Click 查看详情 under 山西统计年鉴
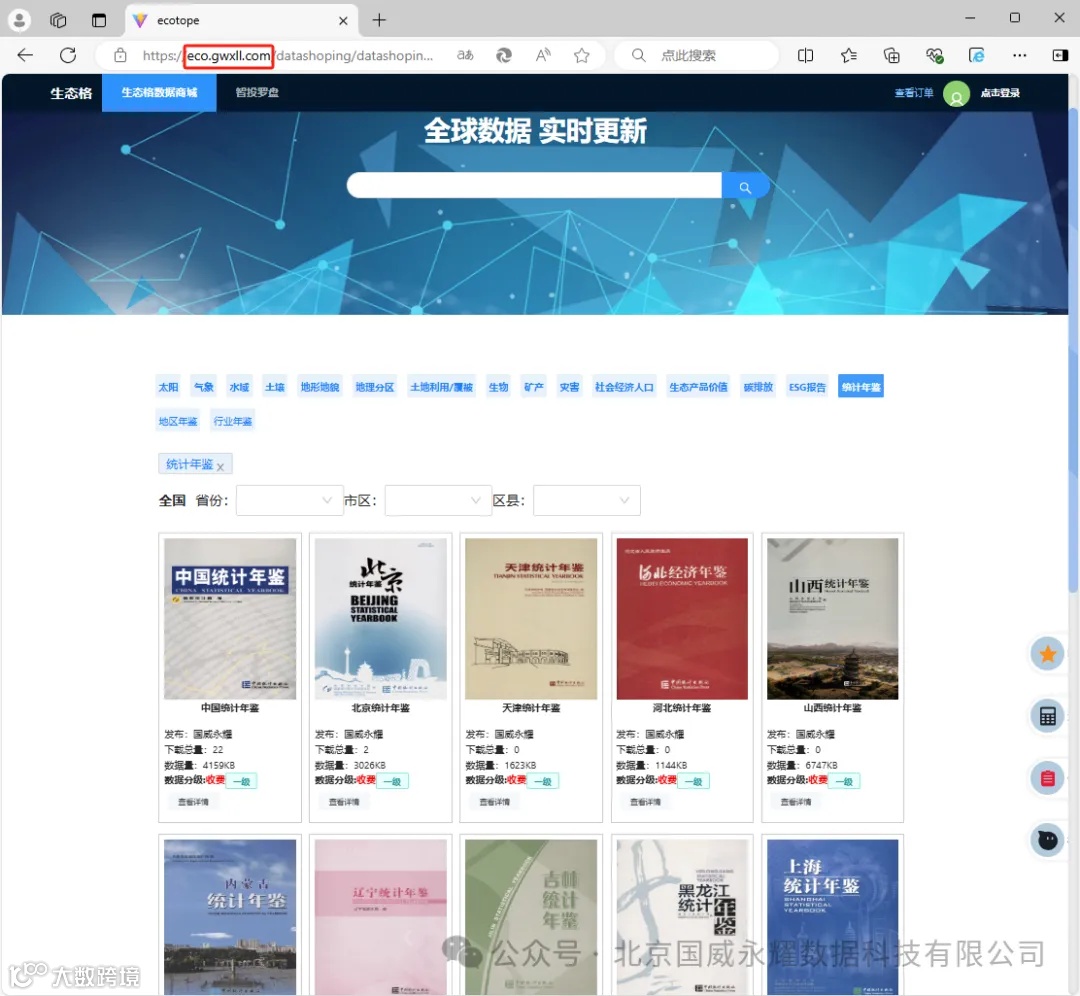Screen dimensions: 1080x996 click(x=796, y=802)
